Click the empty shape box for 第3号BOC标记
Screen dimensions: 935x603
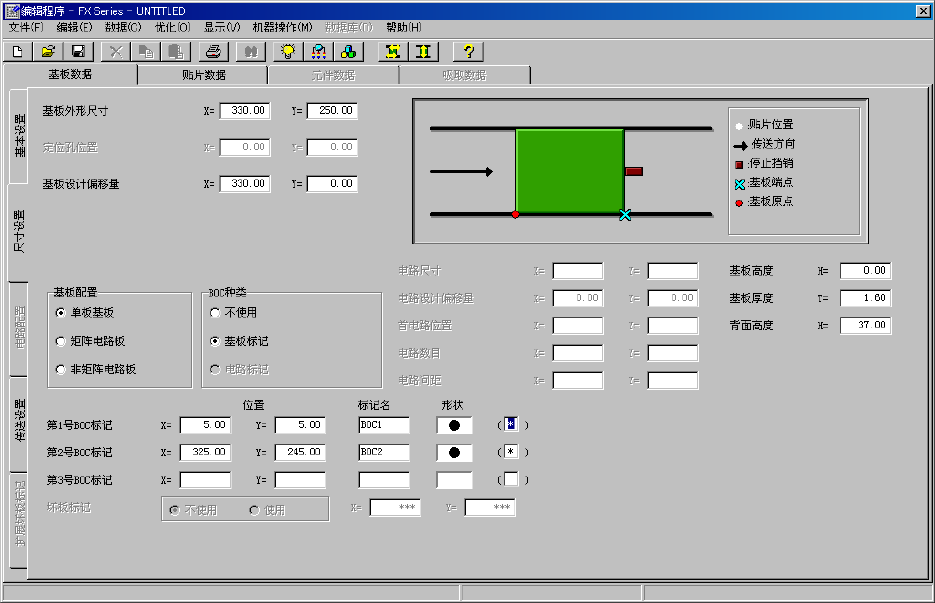(x=454, y=480)
